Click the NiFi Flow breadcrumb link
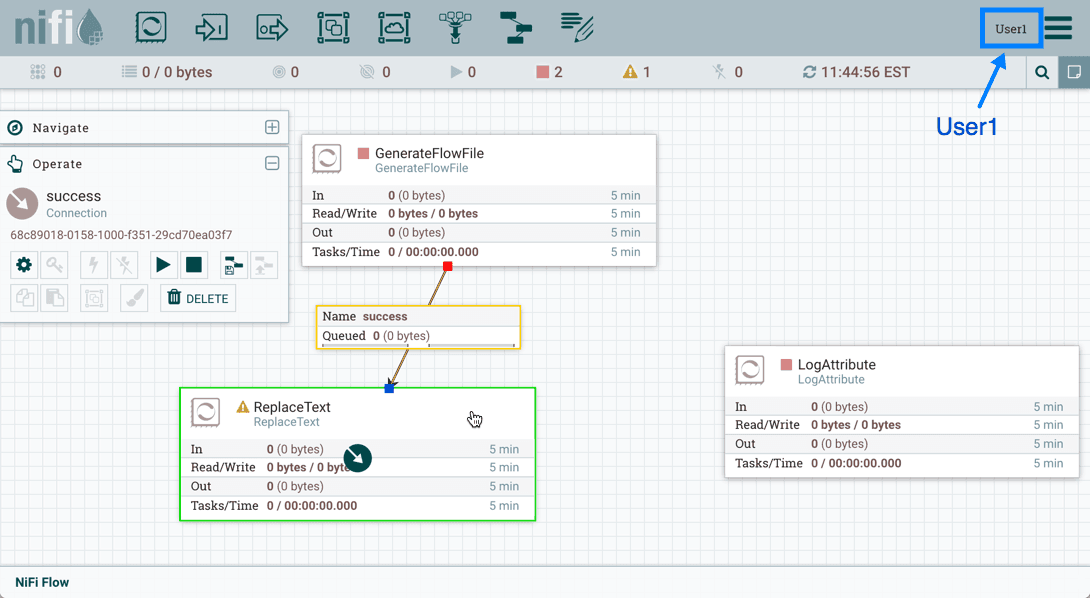1090x598 pixels. tap(41, 582)
